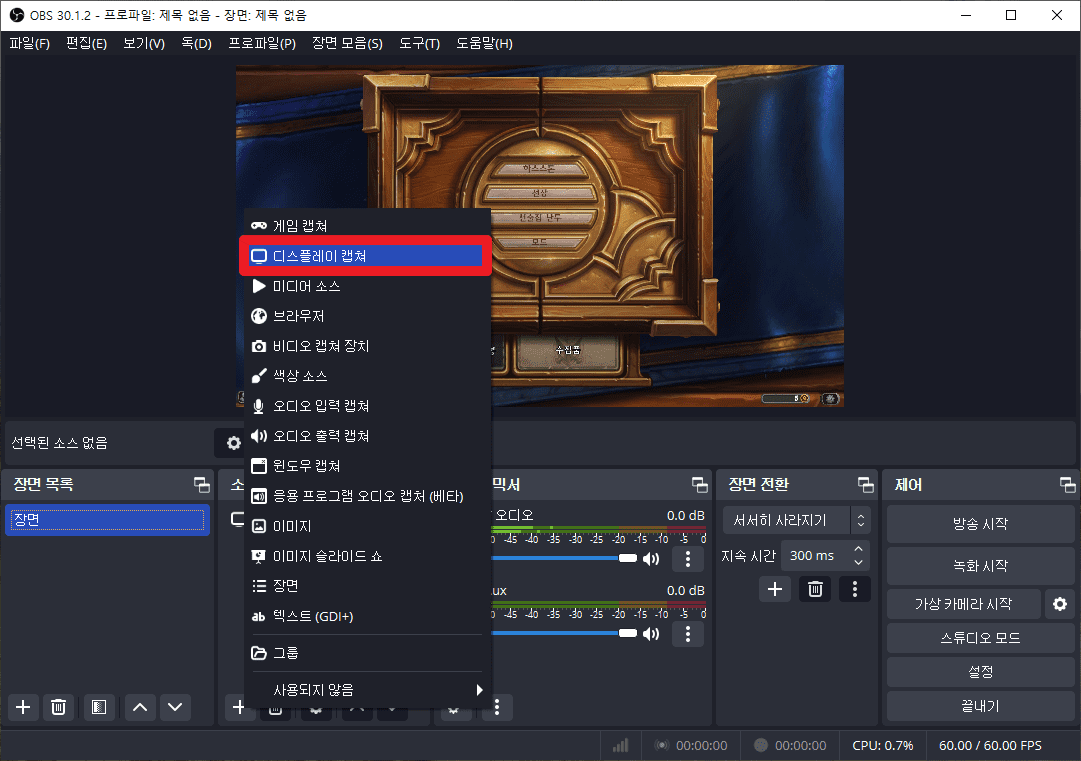Open the 장면 모음(S) menu
This screenshot has height=761, width=1081.
[x=347, y=43]
